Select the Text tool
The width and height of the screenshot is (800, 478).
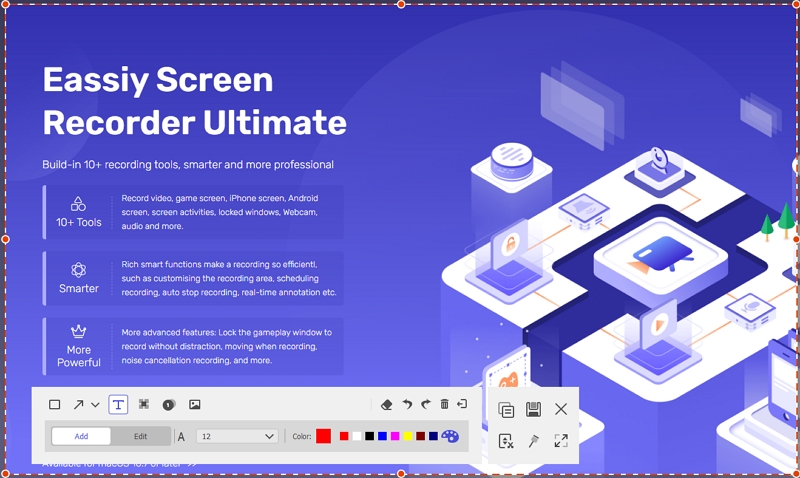click(118, 405)
